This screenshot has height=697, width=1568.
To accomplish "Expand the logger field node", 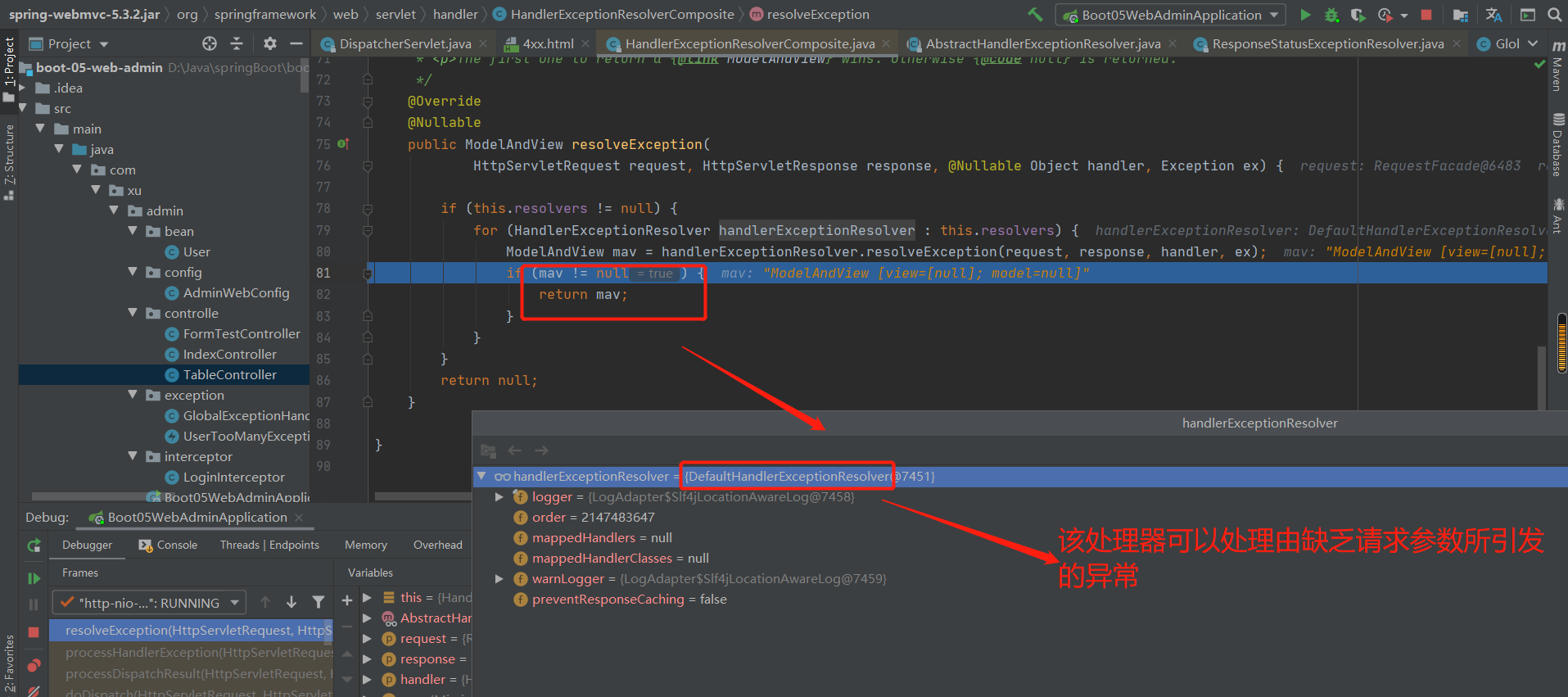I will pyautogui.click(x=499, y=497).
